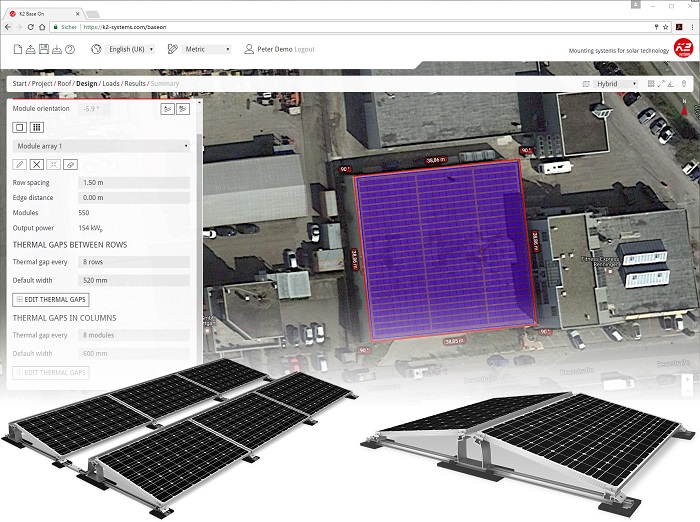Click the pencil edit module array icon
Screen dimensions: 700x522
pyautogui.click(x=19, y=163)
